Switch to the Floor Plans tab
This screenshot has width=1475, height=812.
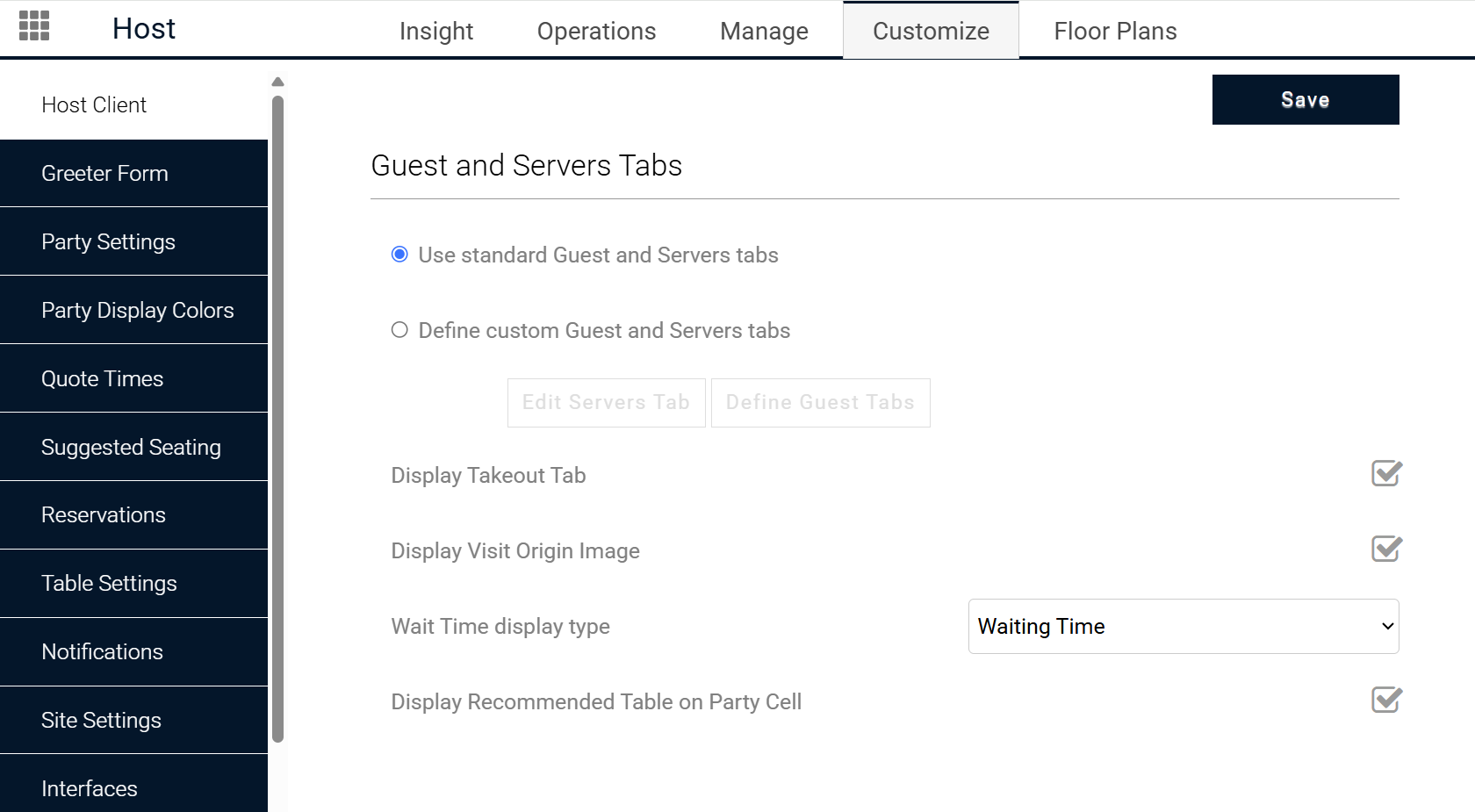[1115, 31]
